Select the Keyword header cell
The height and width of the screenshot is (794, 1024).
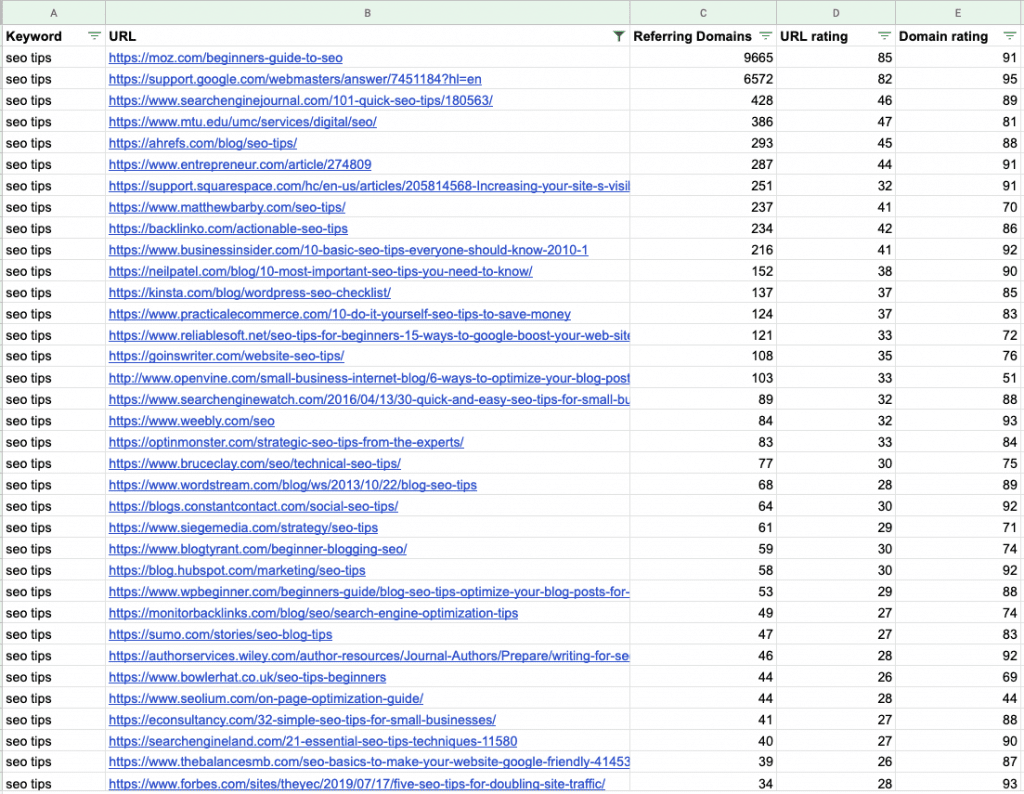pyautogui.click(x=53, y=37)
